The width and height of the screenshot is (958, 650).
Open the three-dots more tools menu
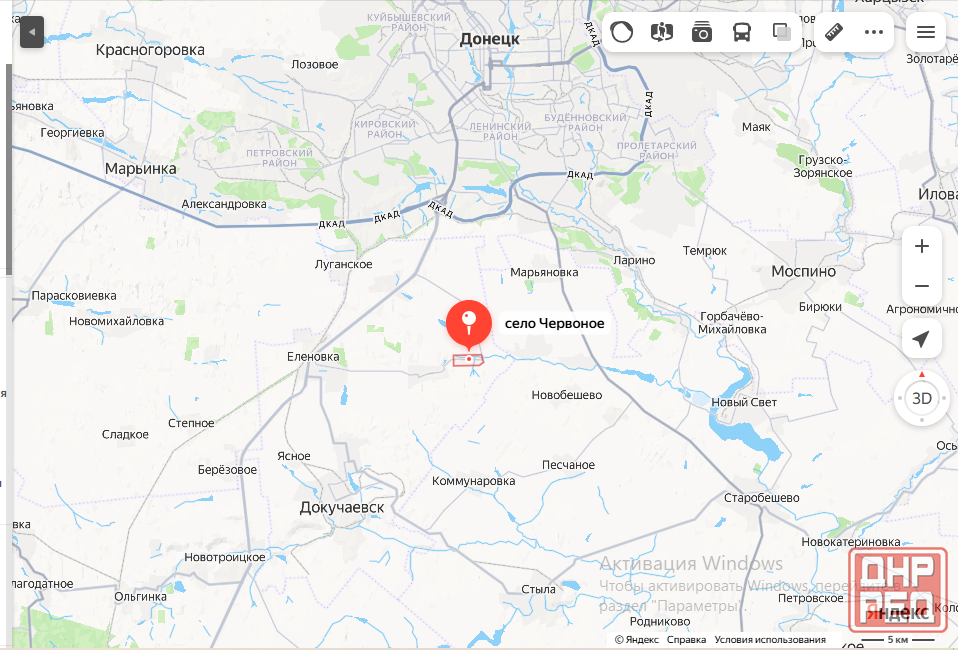(874, 32)
